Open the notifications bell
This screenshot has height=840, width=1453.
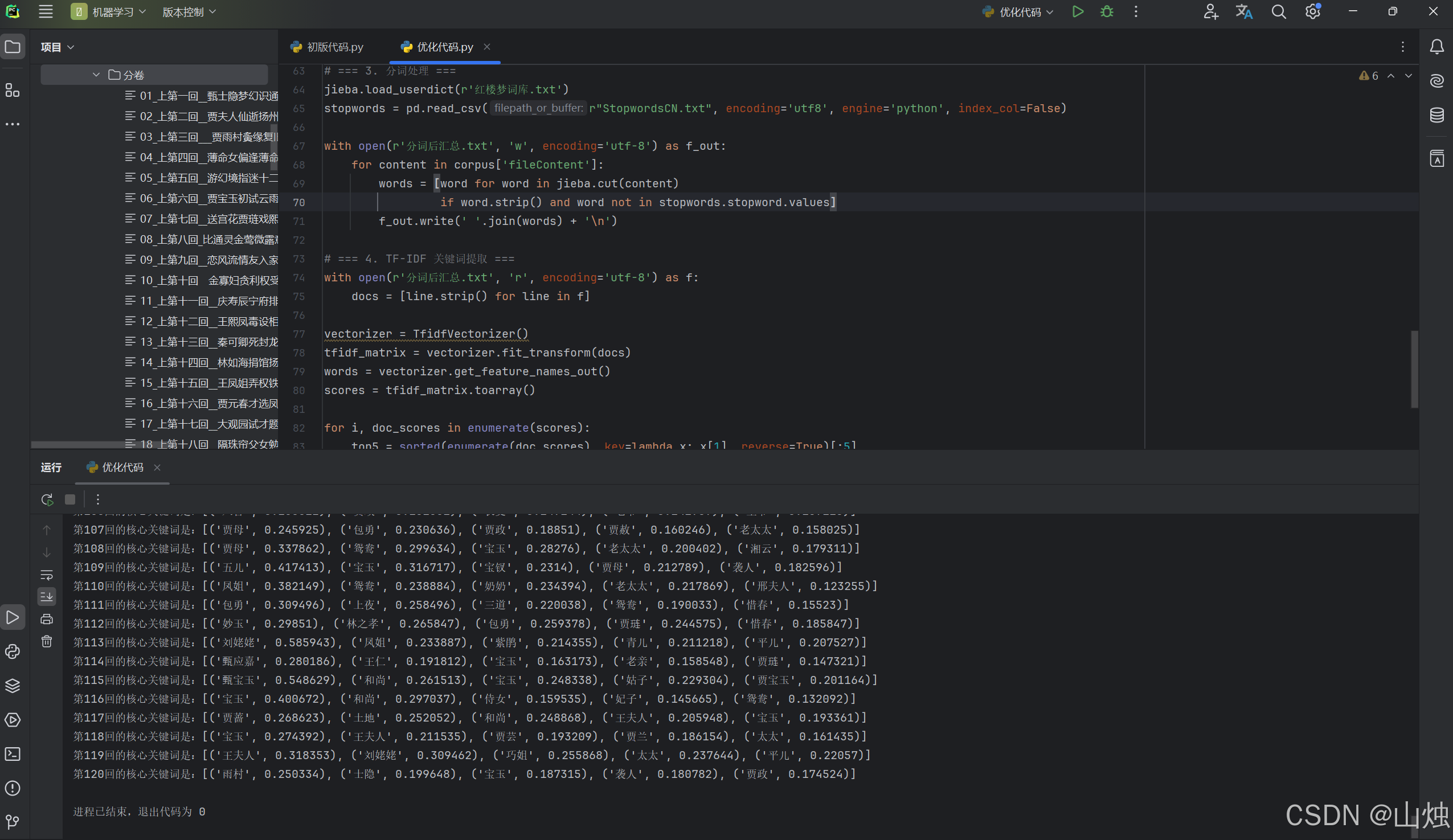tap(1437, 47)
